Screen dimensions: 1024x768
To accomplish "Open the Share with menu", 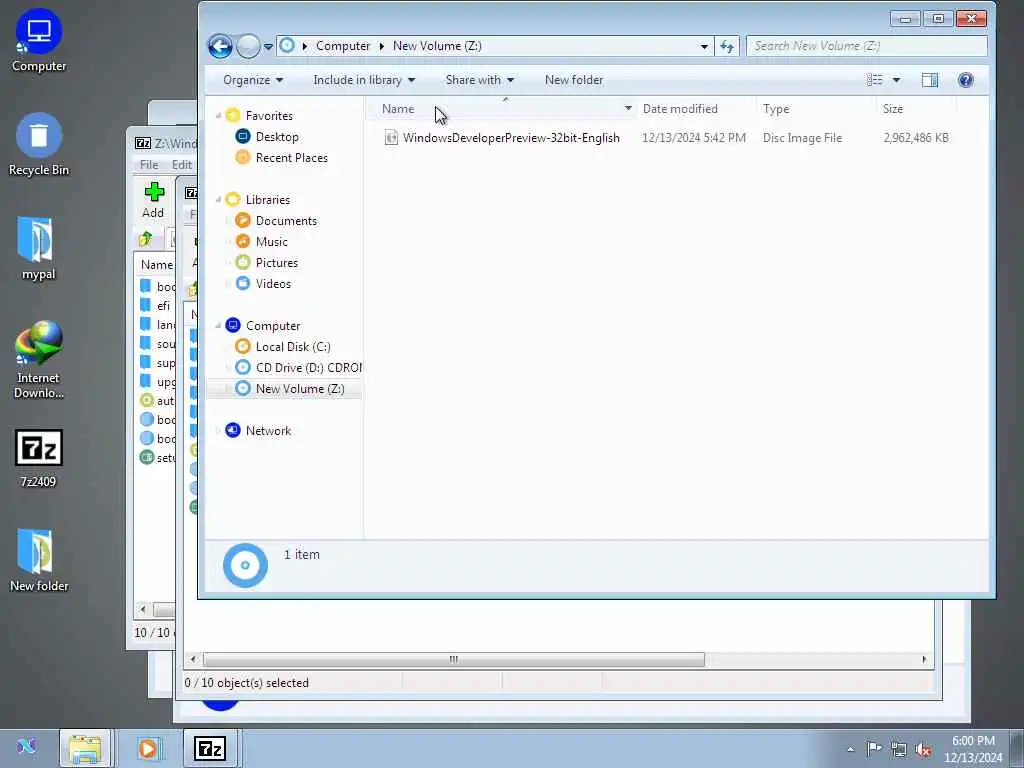I will (479, 80).
